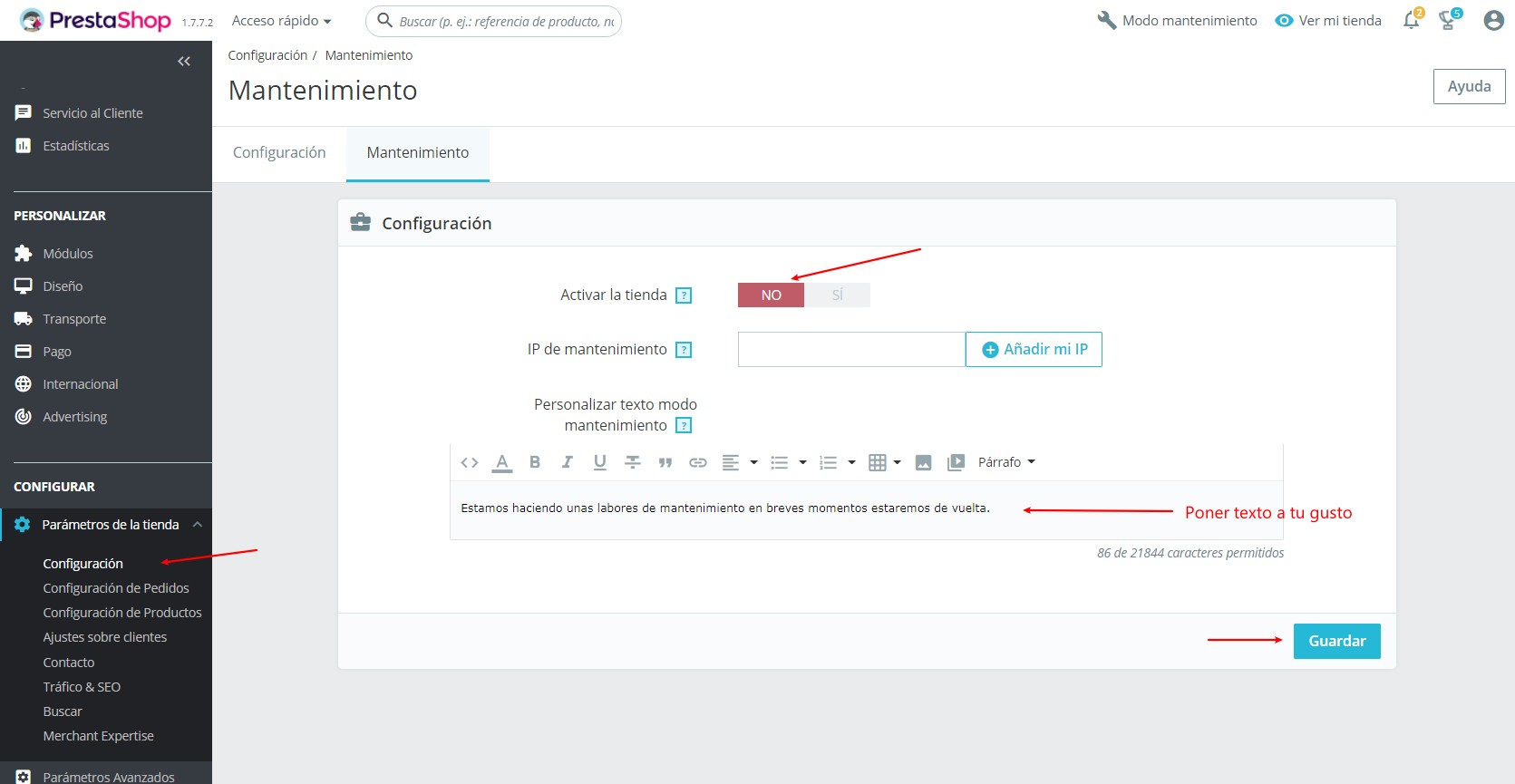
Task: Insert a link using the editor toolbar
Action: coord(697,462)
